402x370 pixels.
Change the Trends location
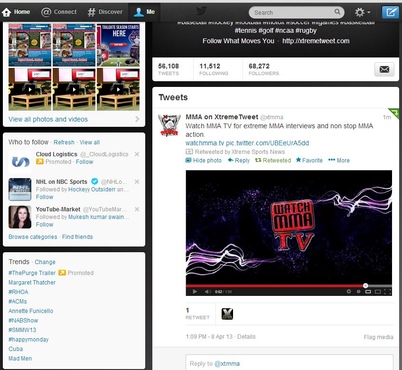pyautogui.click(x=45, y=262)
